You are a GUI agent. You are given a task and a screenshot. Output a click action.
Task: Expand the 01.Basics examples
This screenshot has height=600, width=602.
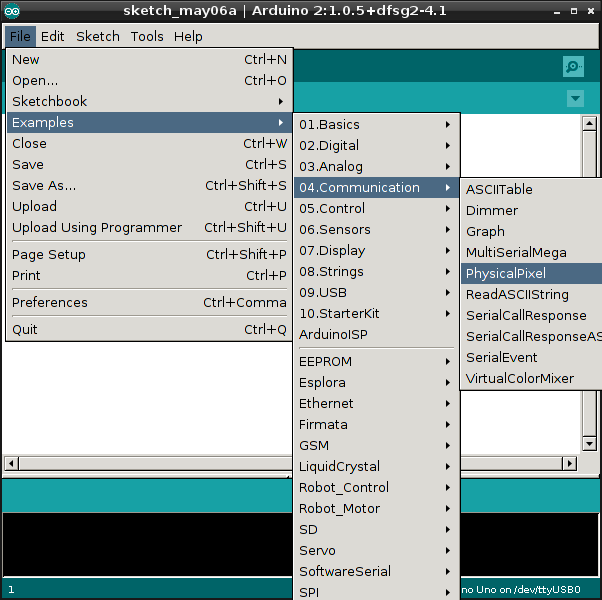pyautogui.click(x=376, y=124)
